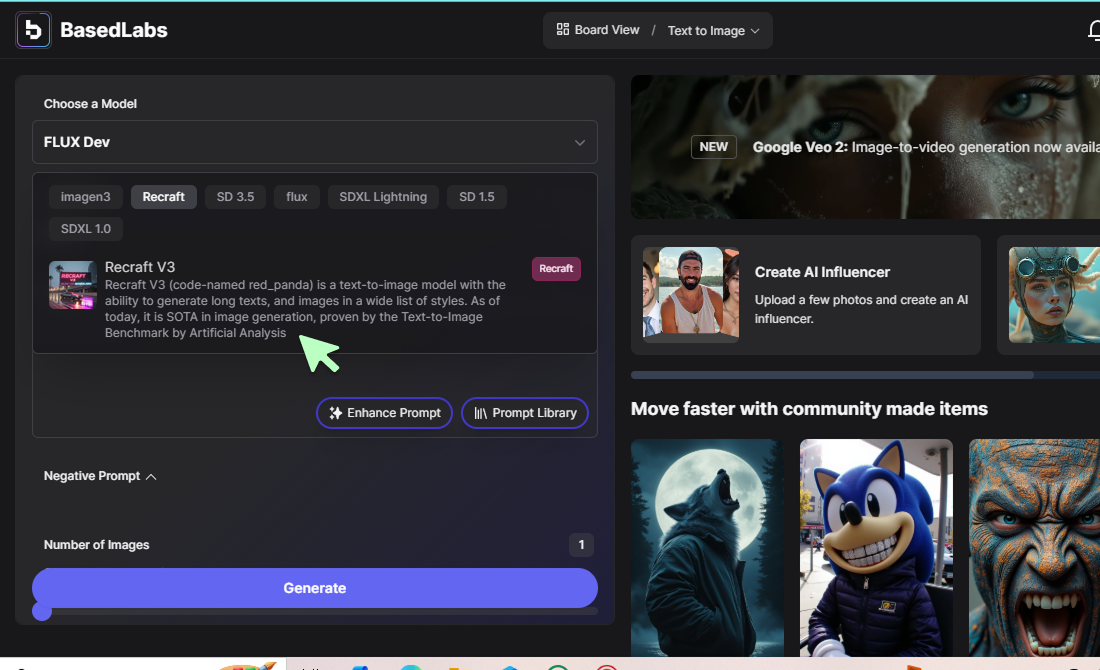Image resolution: width=1100 pixels, height=670 pixels.
Task: Open the notification bell icon
Action: (x=1094, y=31)
